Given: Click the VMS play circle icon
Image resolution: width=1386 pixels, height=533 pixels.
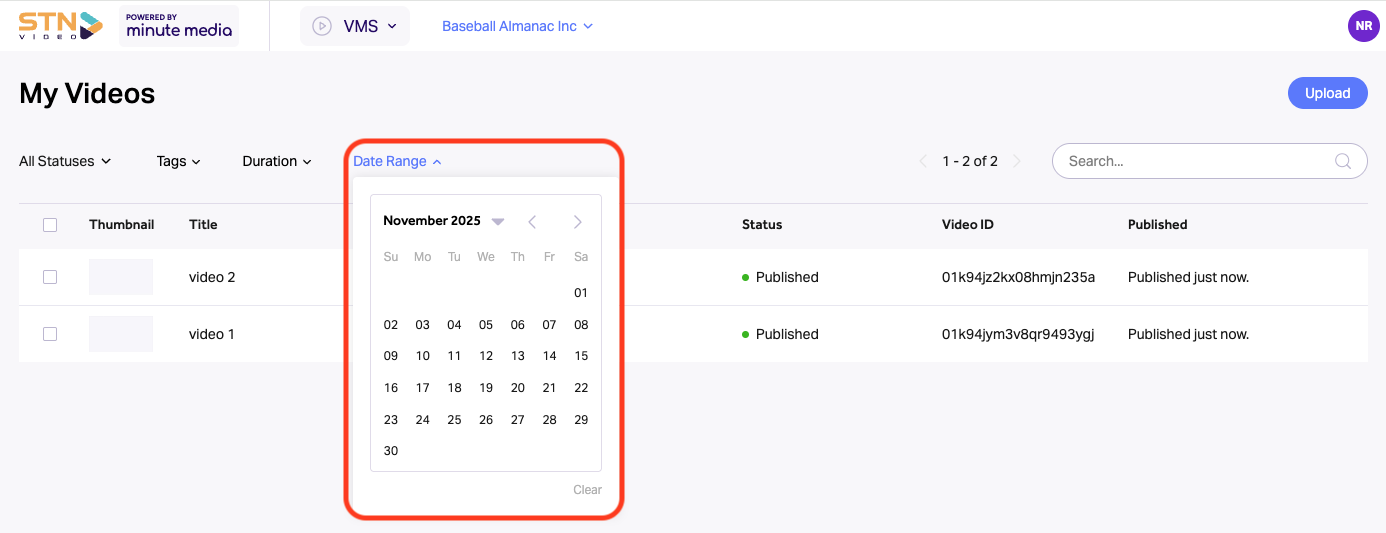Looking at the screenshot, I should coord(322,26).
